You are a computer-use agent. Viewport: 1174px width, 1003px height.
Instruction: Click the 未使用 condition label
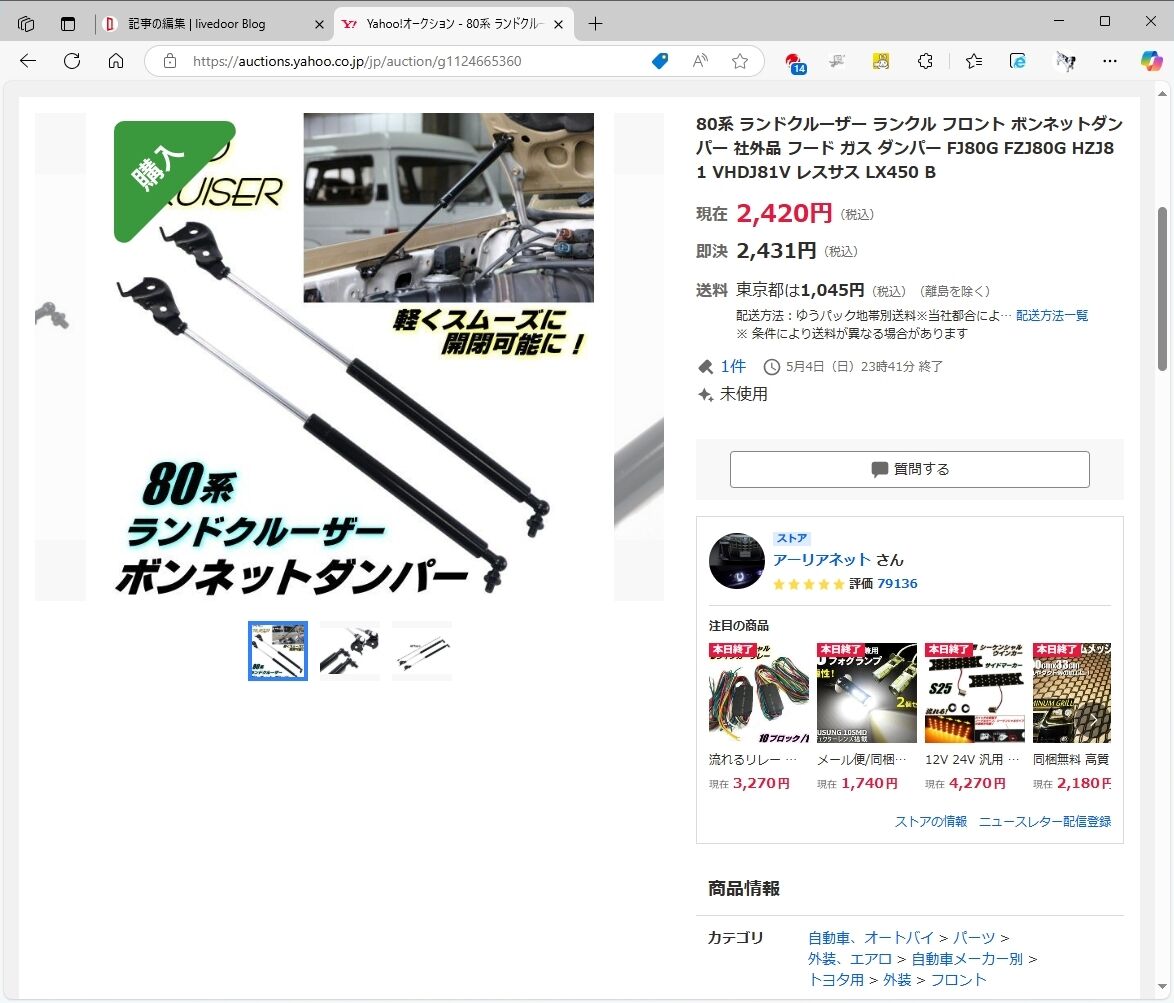pyautogui.click(x=743, y=394)
